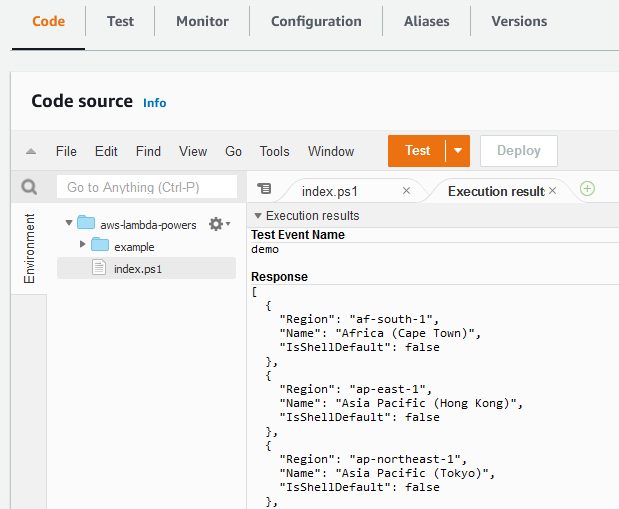Switch to the Configuration tab
619x509 pixels.
(x=316, y=21)
